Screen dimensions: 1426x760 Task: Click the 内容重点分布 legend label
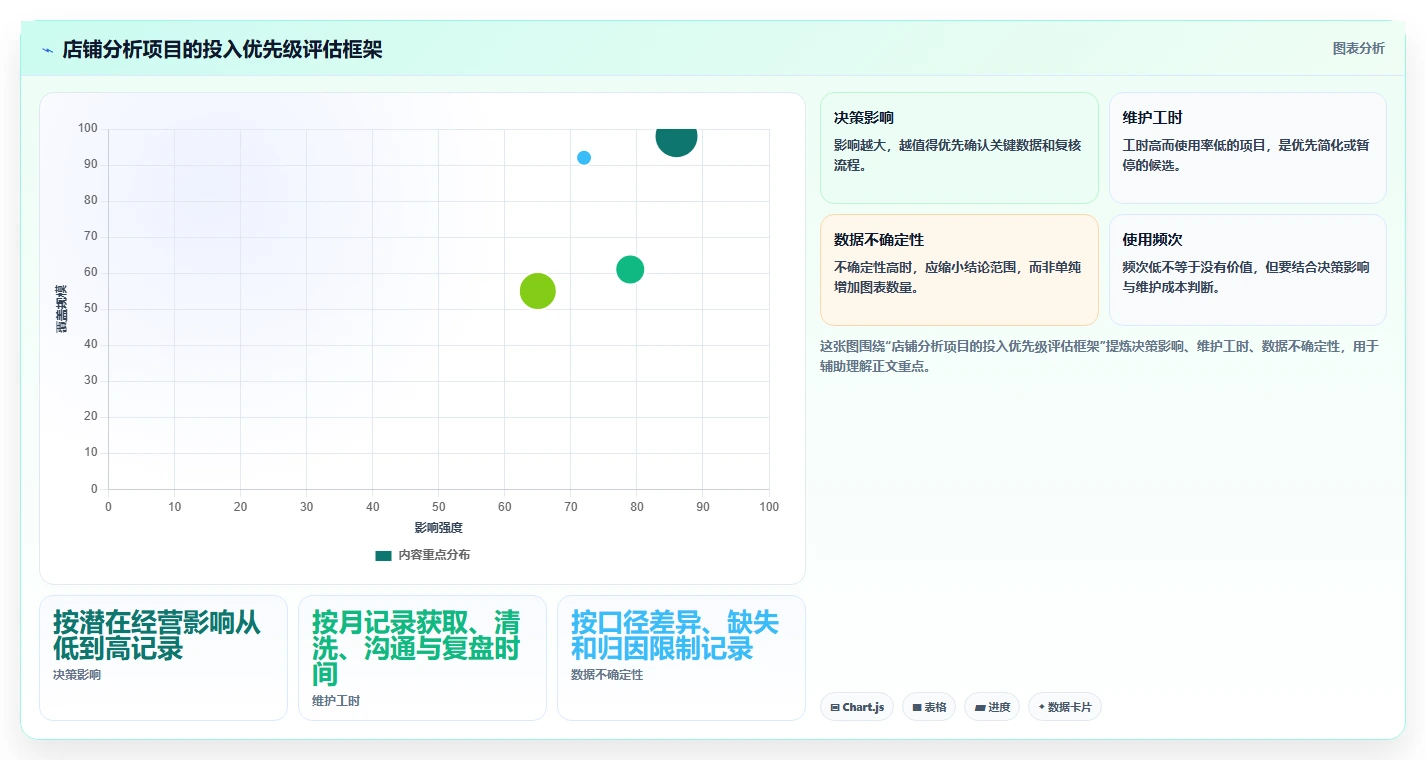coord(434,555)
